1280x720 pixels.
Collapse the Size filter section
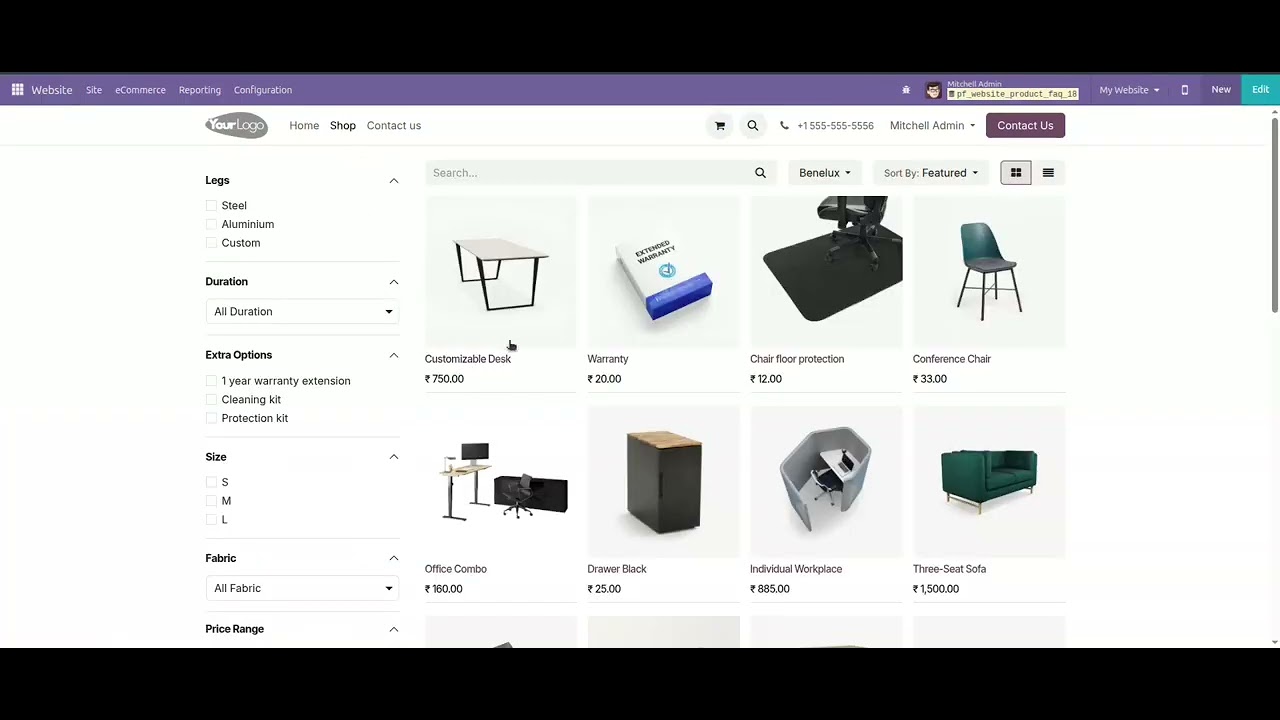click(394, 457)
